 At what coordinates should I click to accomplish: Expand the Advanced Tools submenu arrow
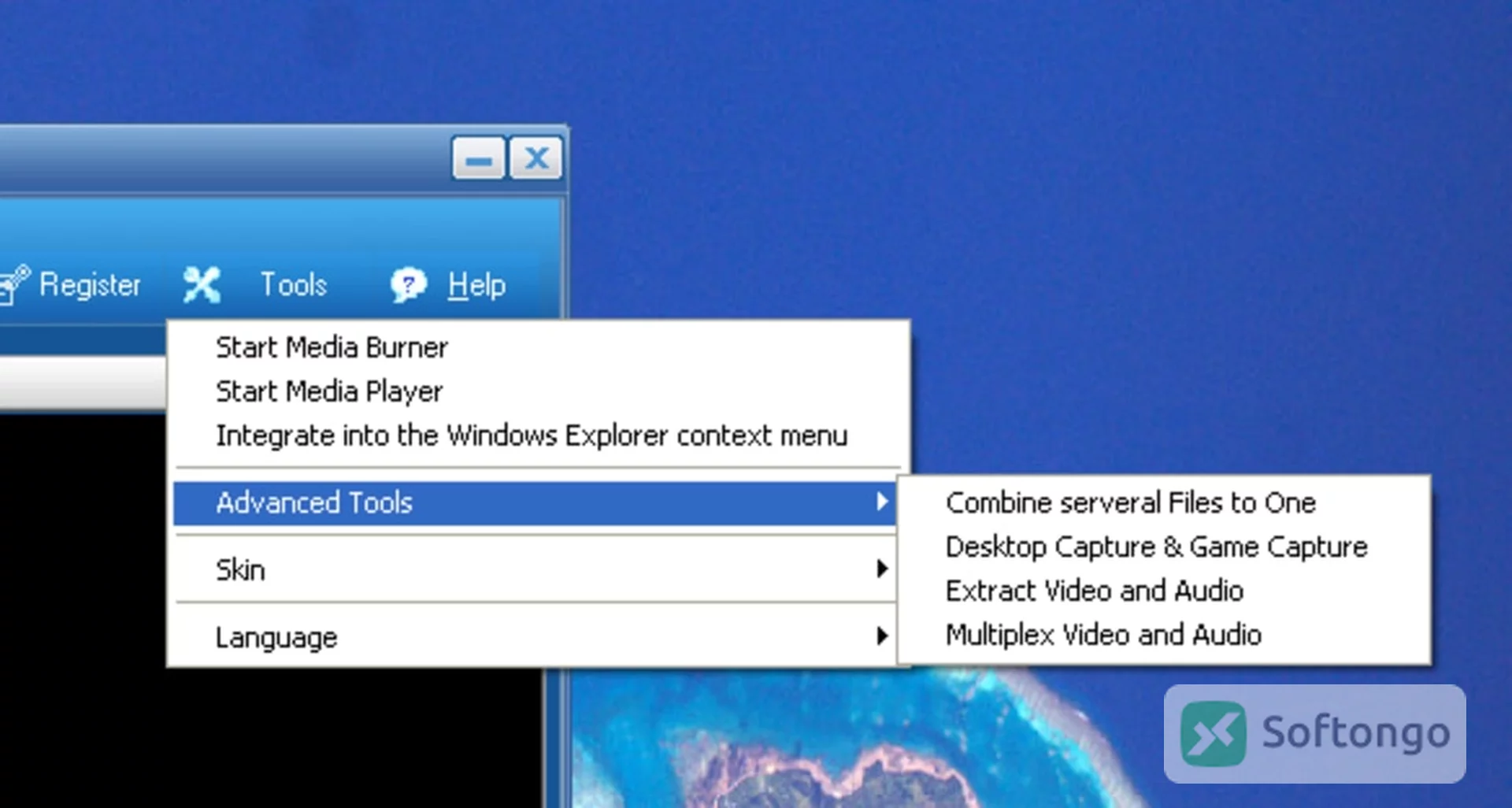[x=883, y=502]
